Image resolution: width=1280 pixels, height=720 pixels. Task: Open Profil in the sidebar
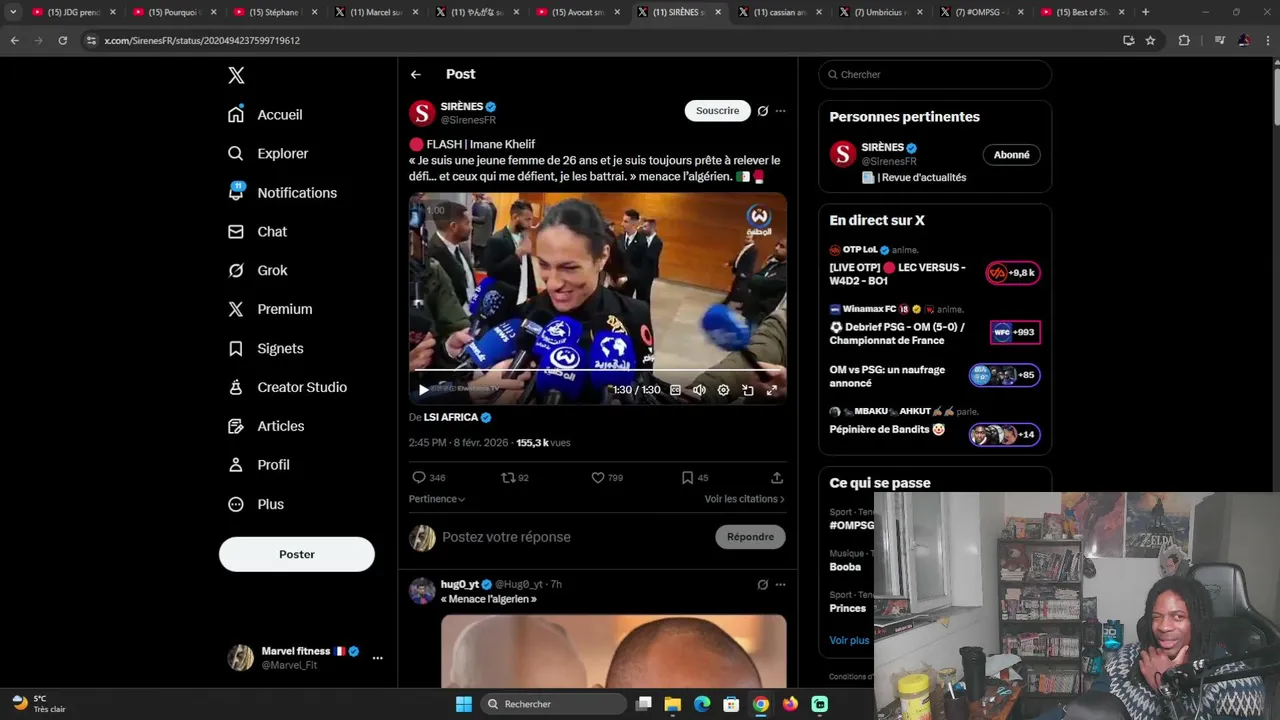pos(258,465)
